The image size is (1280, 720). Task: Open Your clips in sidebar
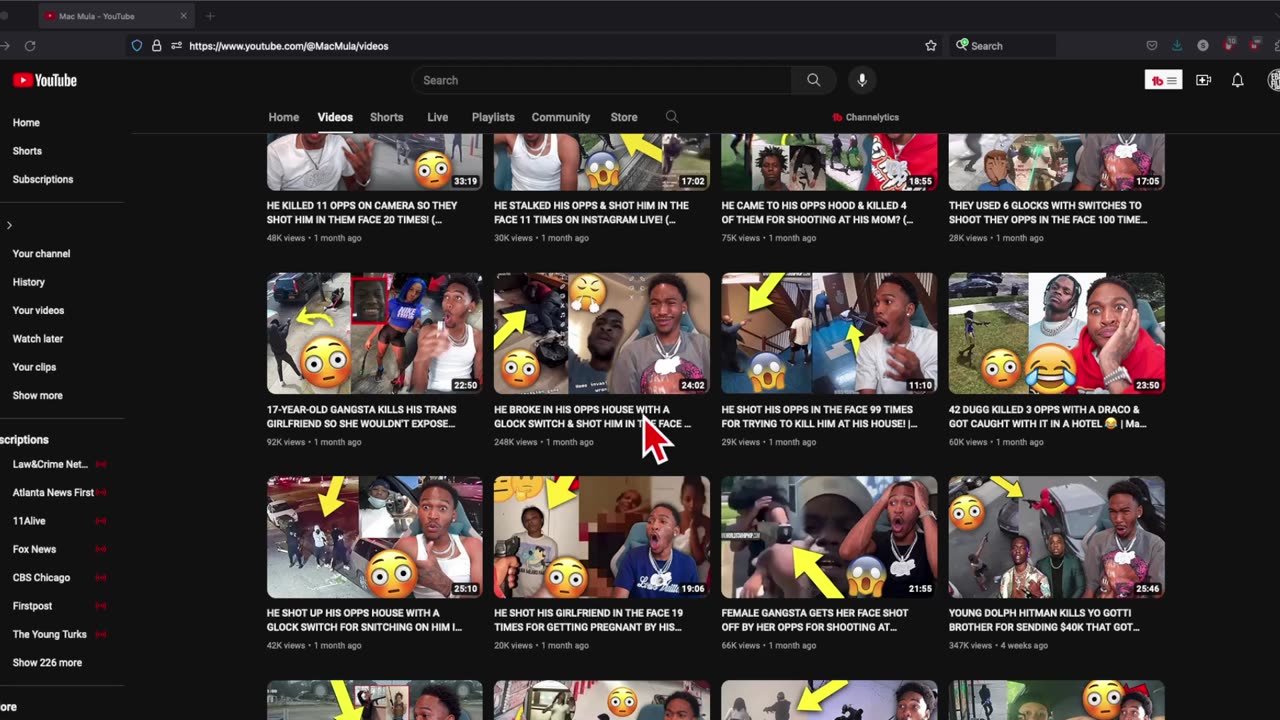coord(34,367)
